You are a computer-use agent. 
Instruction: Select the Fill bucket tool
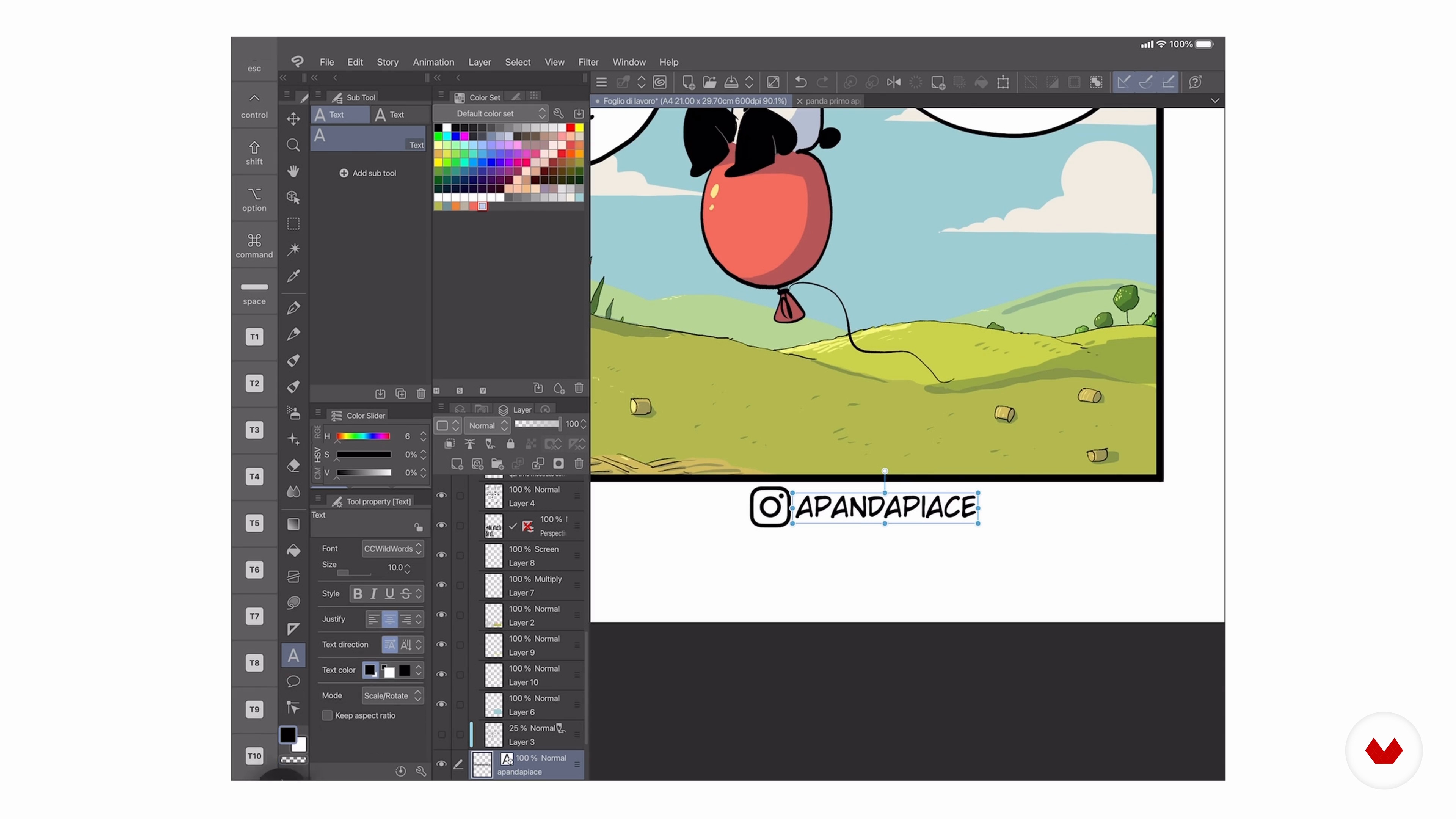tap(293, 551)
